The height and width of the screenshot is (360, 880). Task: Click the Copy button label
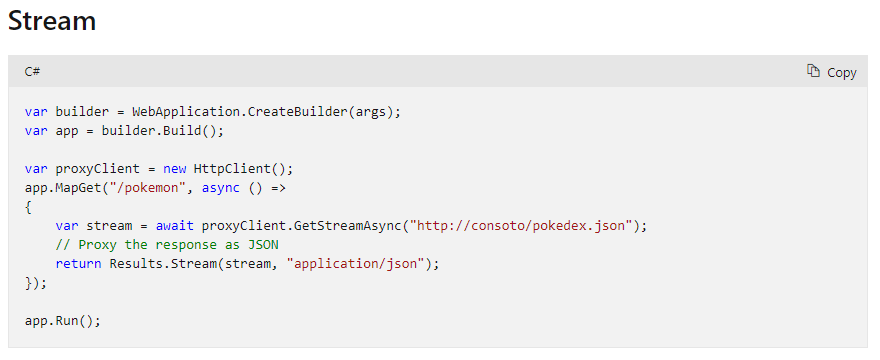pos(841,72)
